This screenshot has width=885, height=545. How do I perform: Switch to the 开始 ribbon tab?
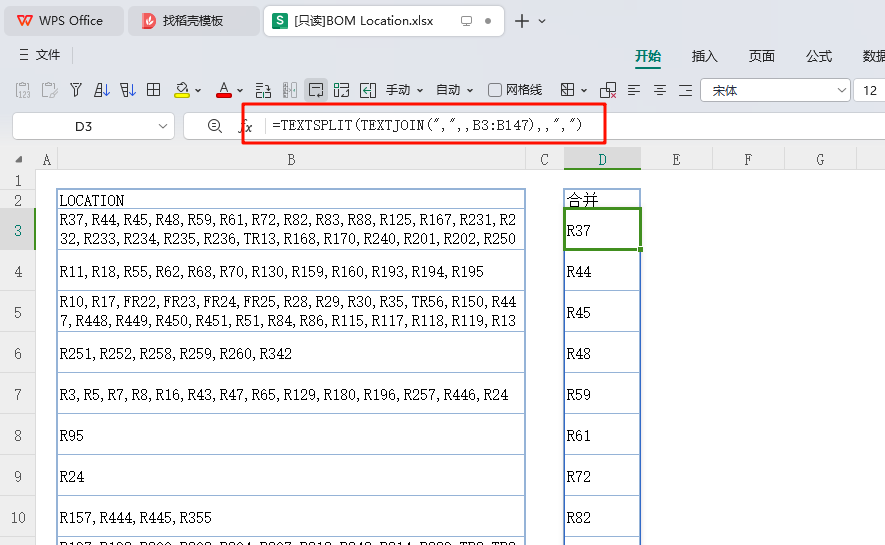[x=648, y=56]
